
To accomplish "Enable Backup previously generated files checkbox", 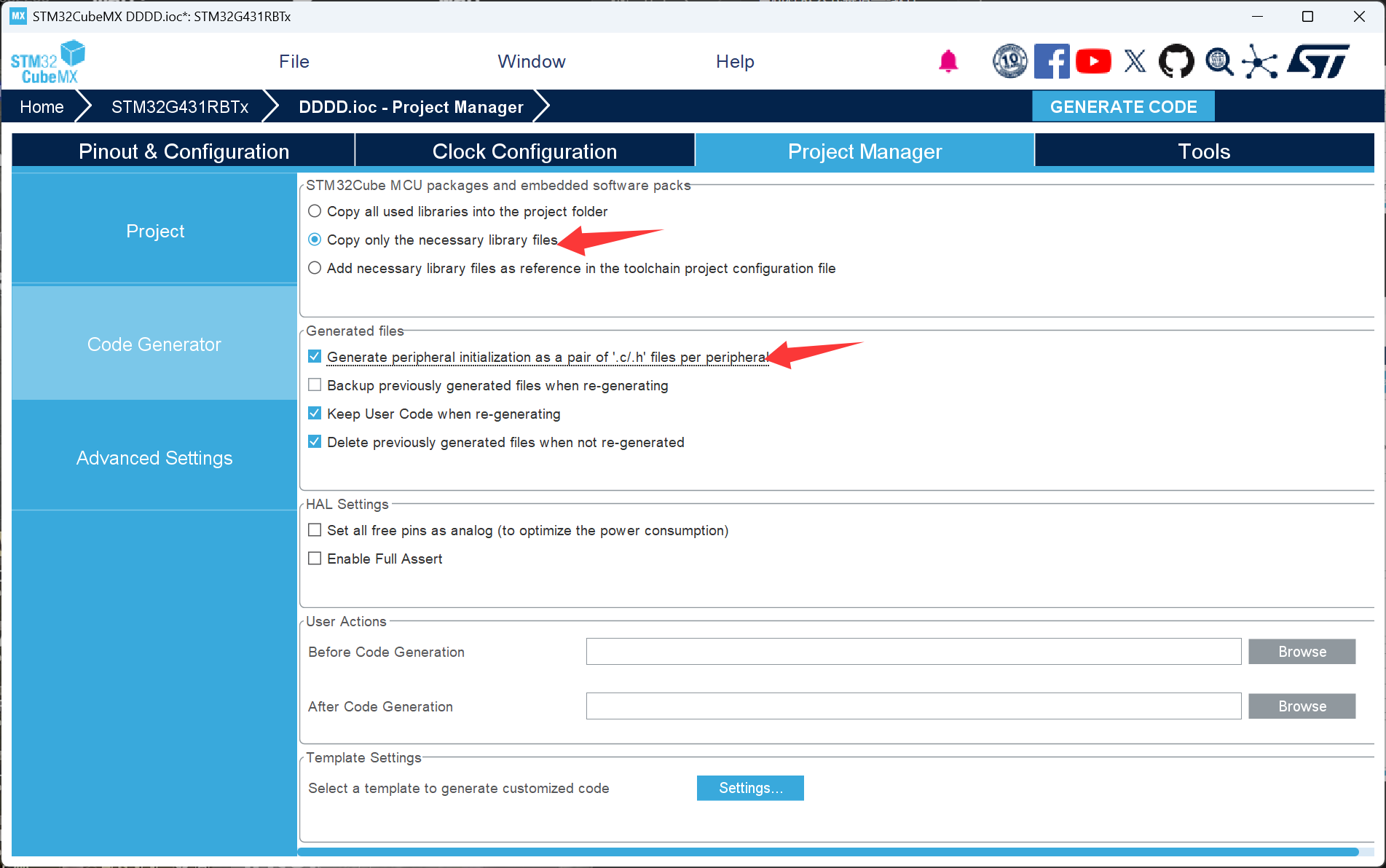I will click(315, 385).
